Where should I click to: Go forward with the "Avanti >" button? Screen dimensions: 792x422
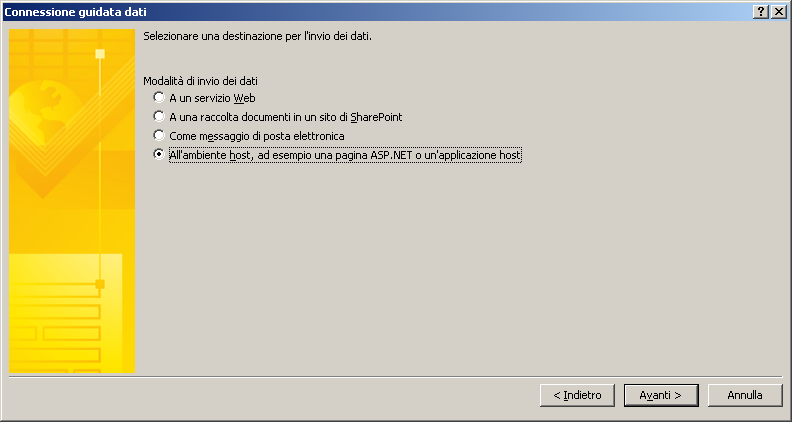point(661,395)
